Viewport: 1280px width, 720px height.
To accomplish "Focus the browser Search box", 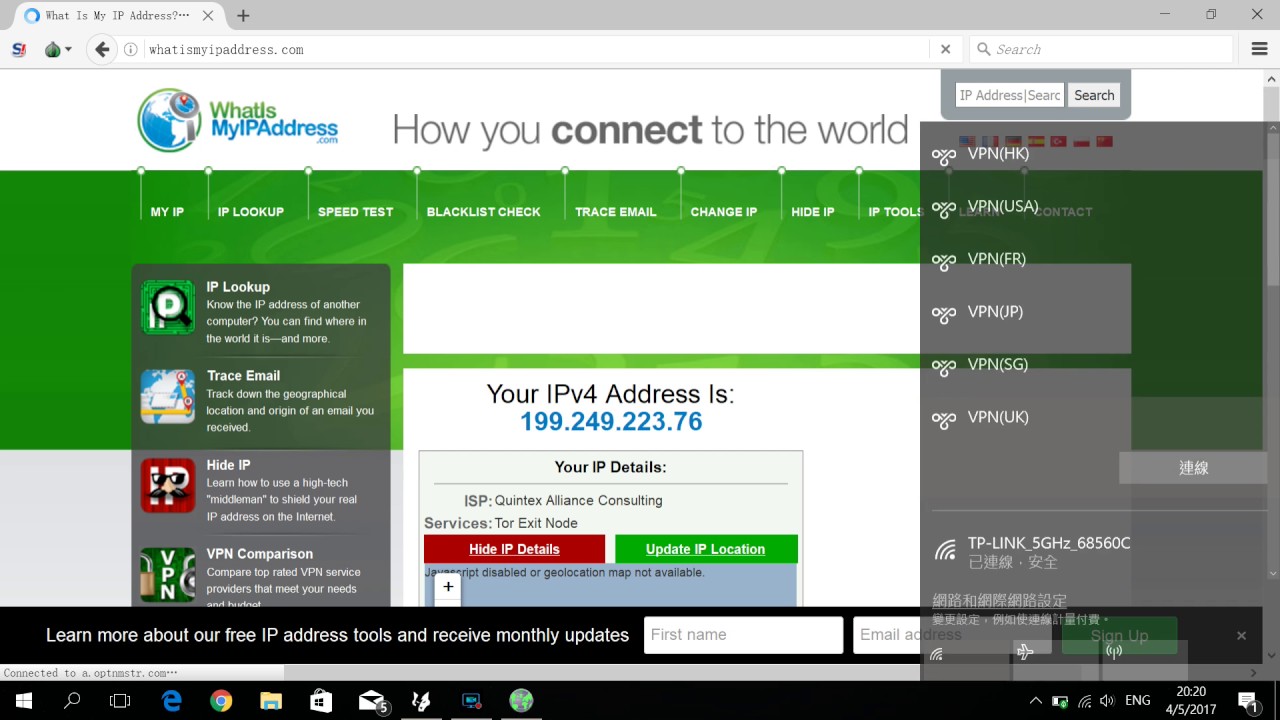I will click(1100, 49).
